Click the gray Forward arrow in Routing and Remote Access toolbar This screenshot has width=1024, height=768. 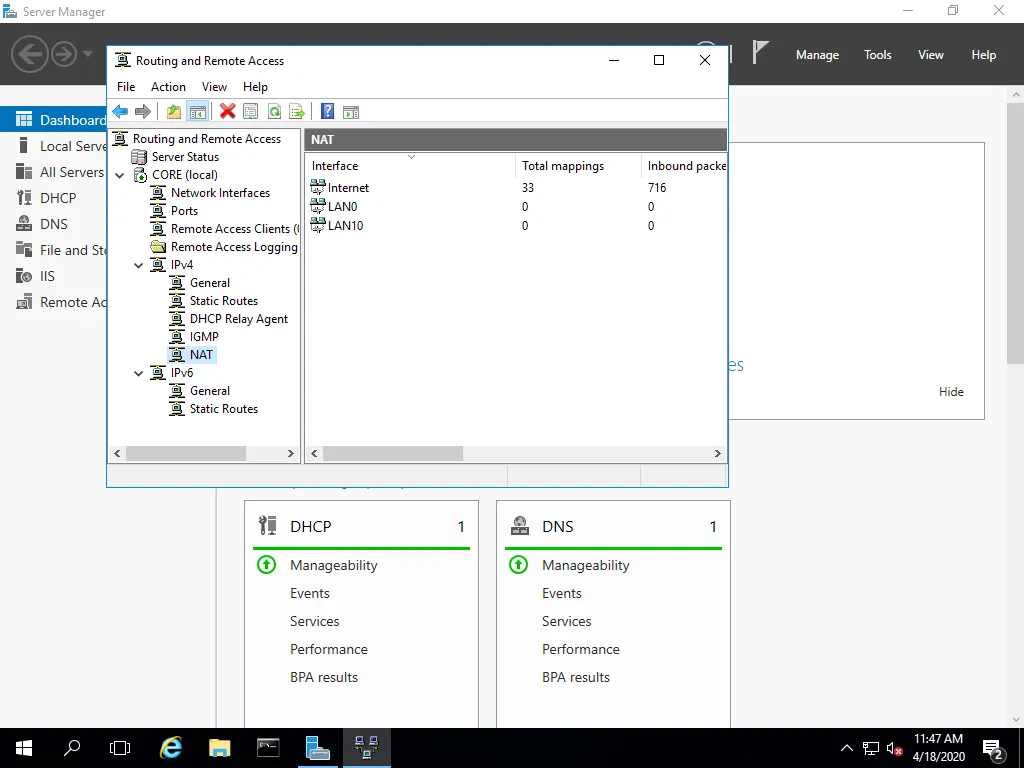[x=142, y=112]
